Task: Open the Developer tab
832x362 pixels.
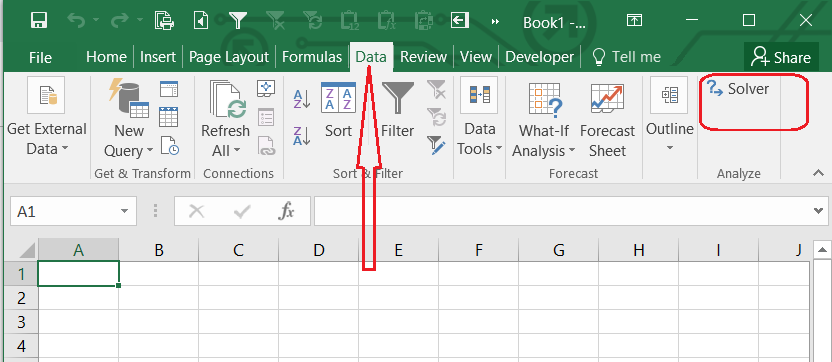Action: click(x=540, y=57)
